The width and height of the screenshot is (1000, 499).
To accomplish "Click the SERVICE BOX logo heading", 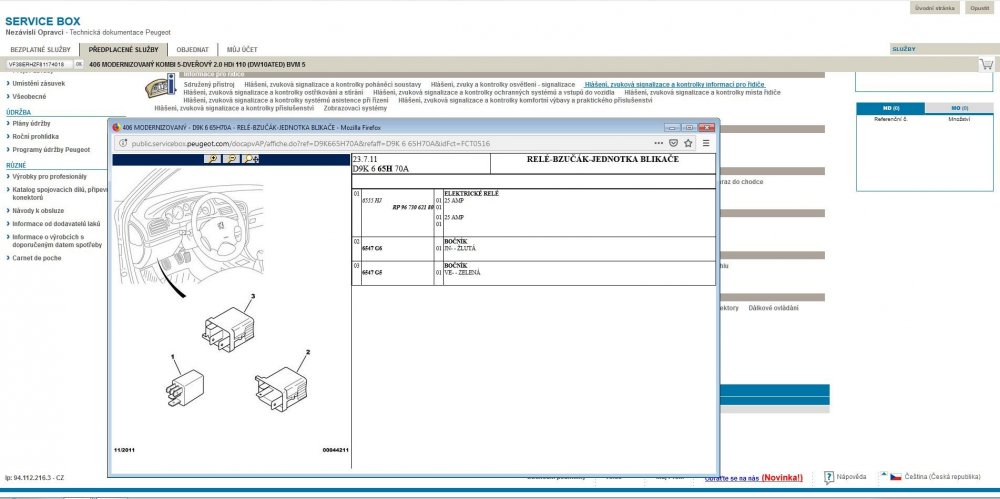I will [x=43, y=22].
